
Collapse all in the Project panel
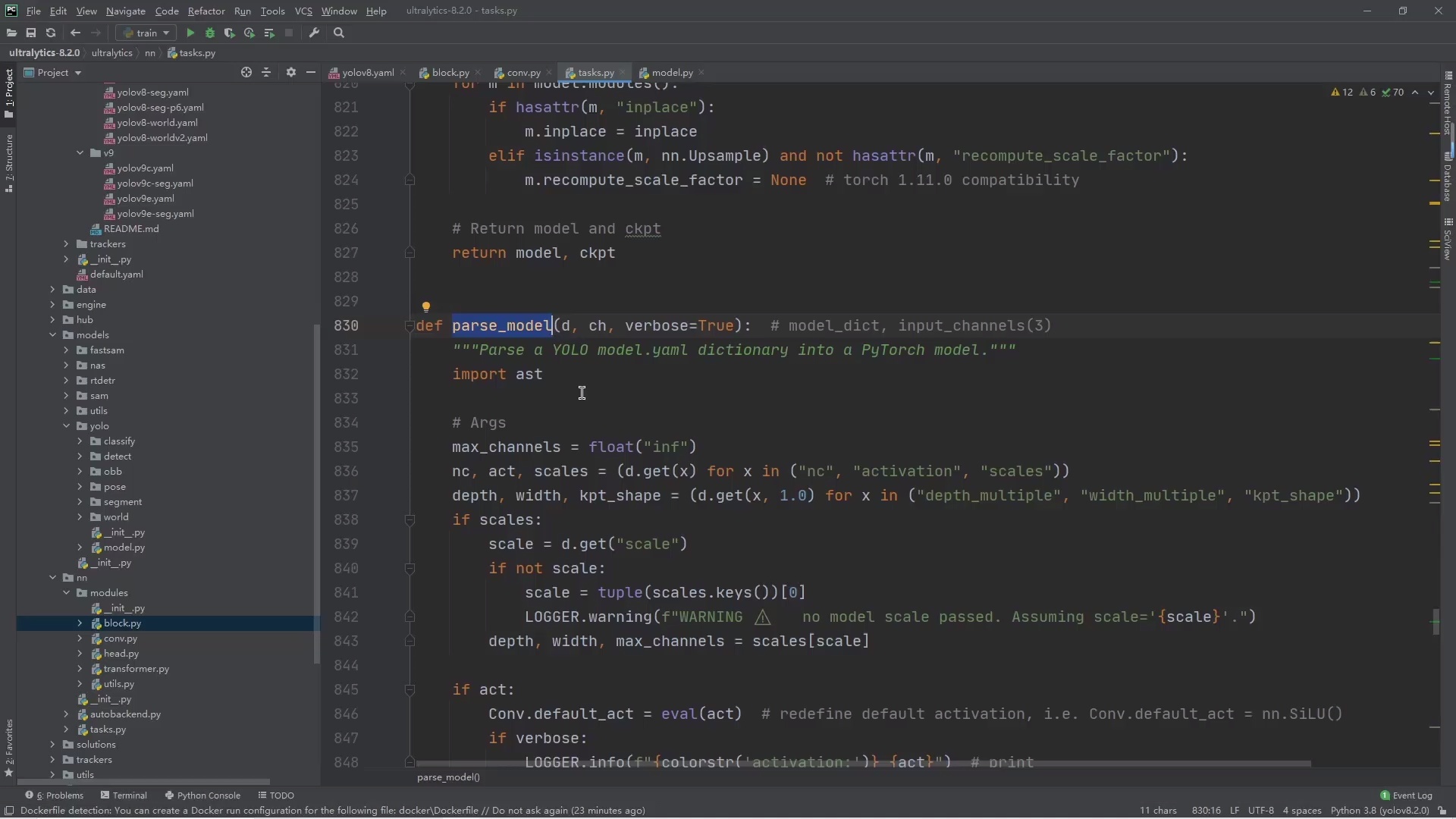[x=266, y=72]
